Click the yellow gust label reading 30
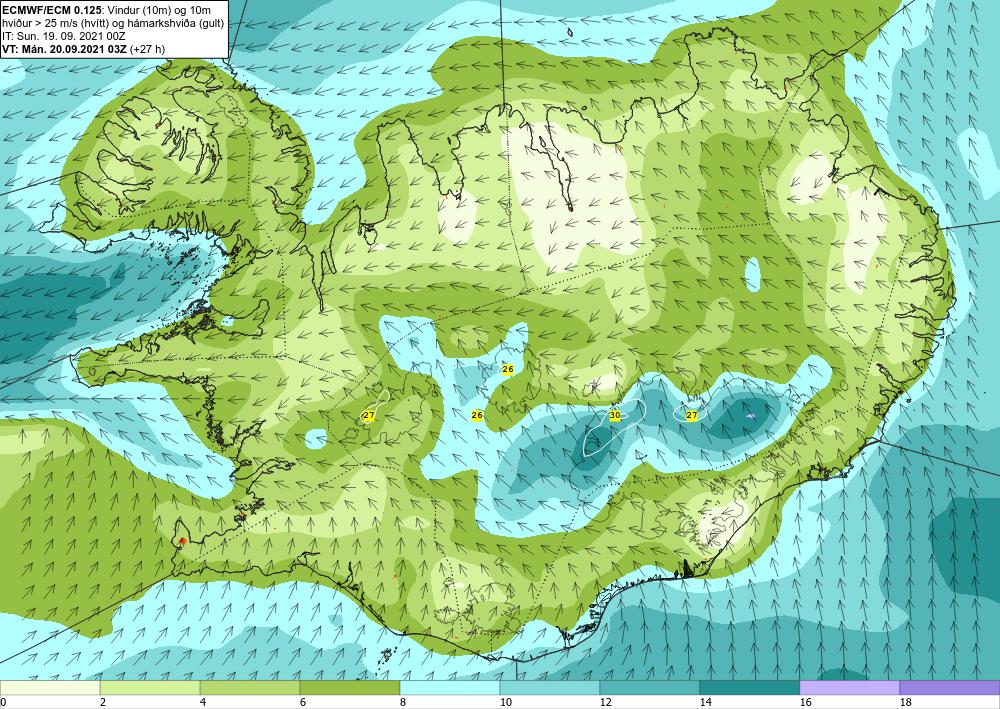Viewport: 1000px width, 709px height. point(615,415)
